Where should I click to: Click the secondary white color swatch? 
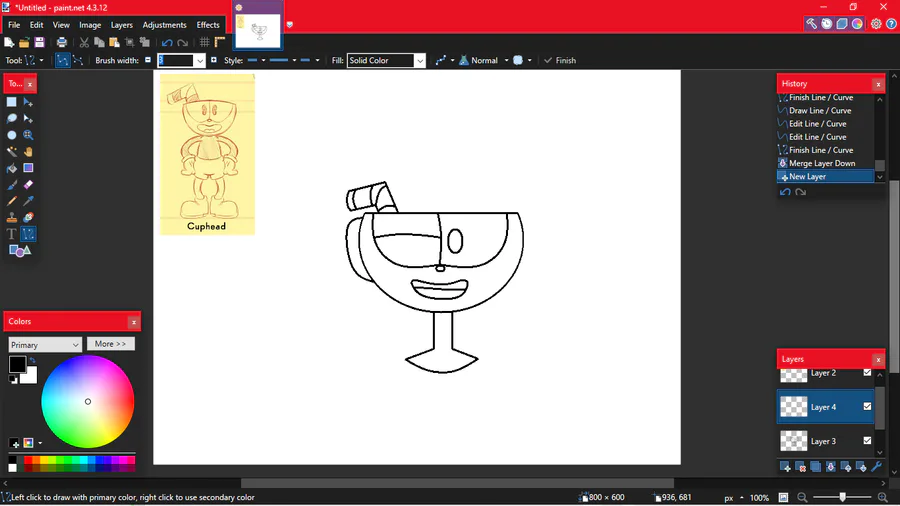(x=30, y=376)
